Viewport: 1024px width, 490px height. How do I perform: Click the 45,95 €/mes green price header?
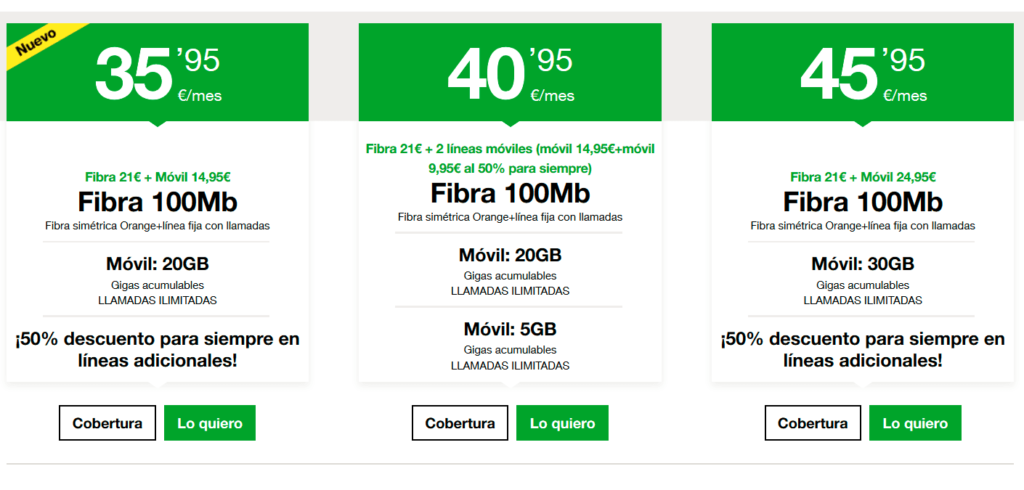coord(863,72)
